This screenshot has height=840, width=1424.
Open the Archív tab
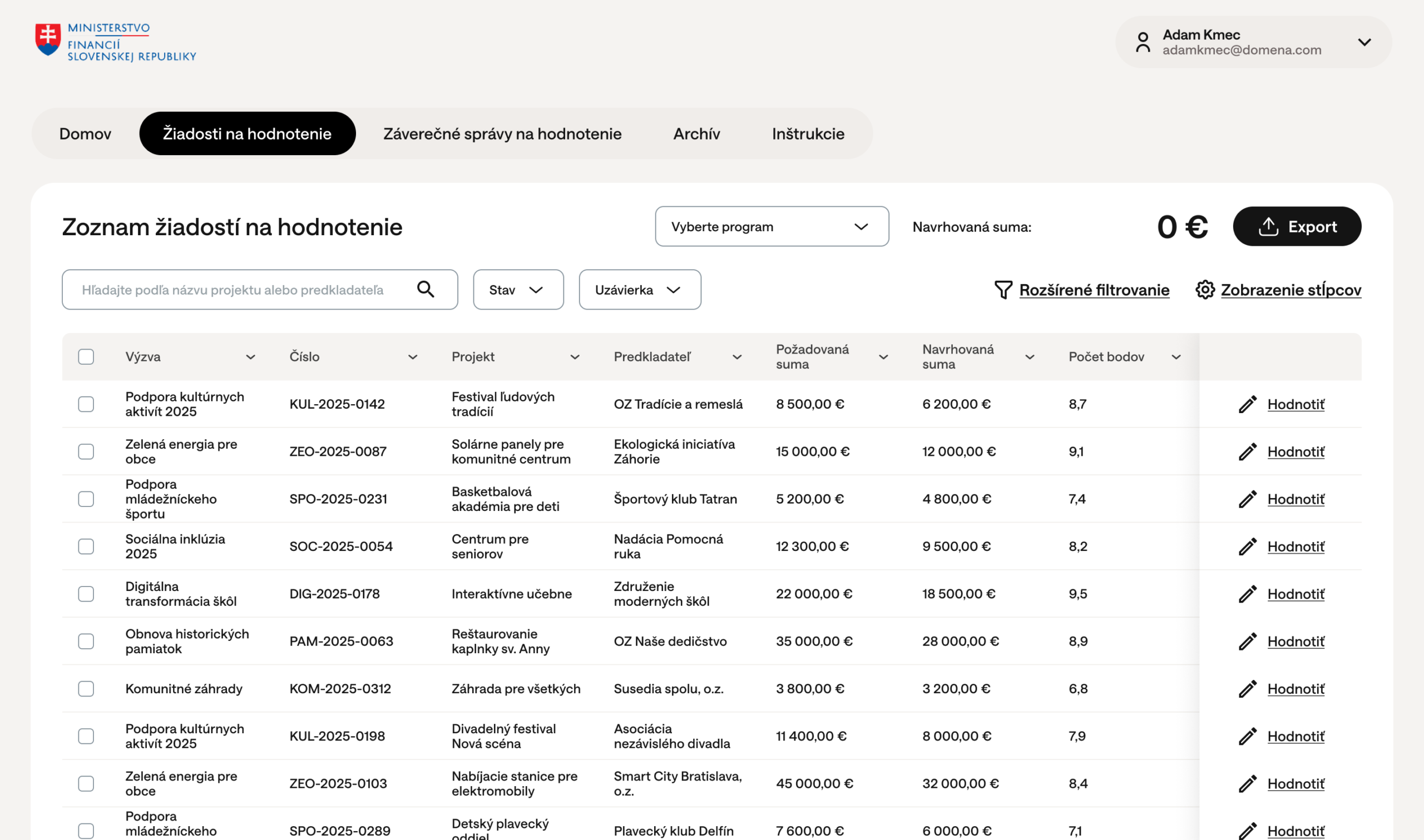point(696,133)
